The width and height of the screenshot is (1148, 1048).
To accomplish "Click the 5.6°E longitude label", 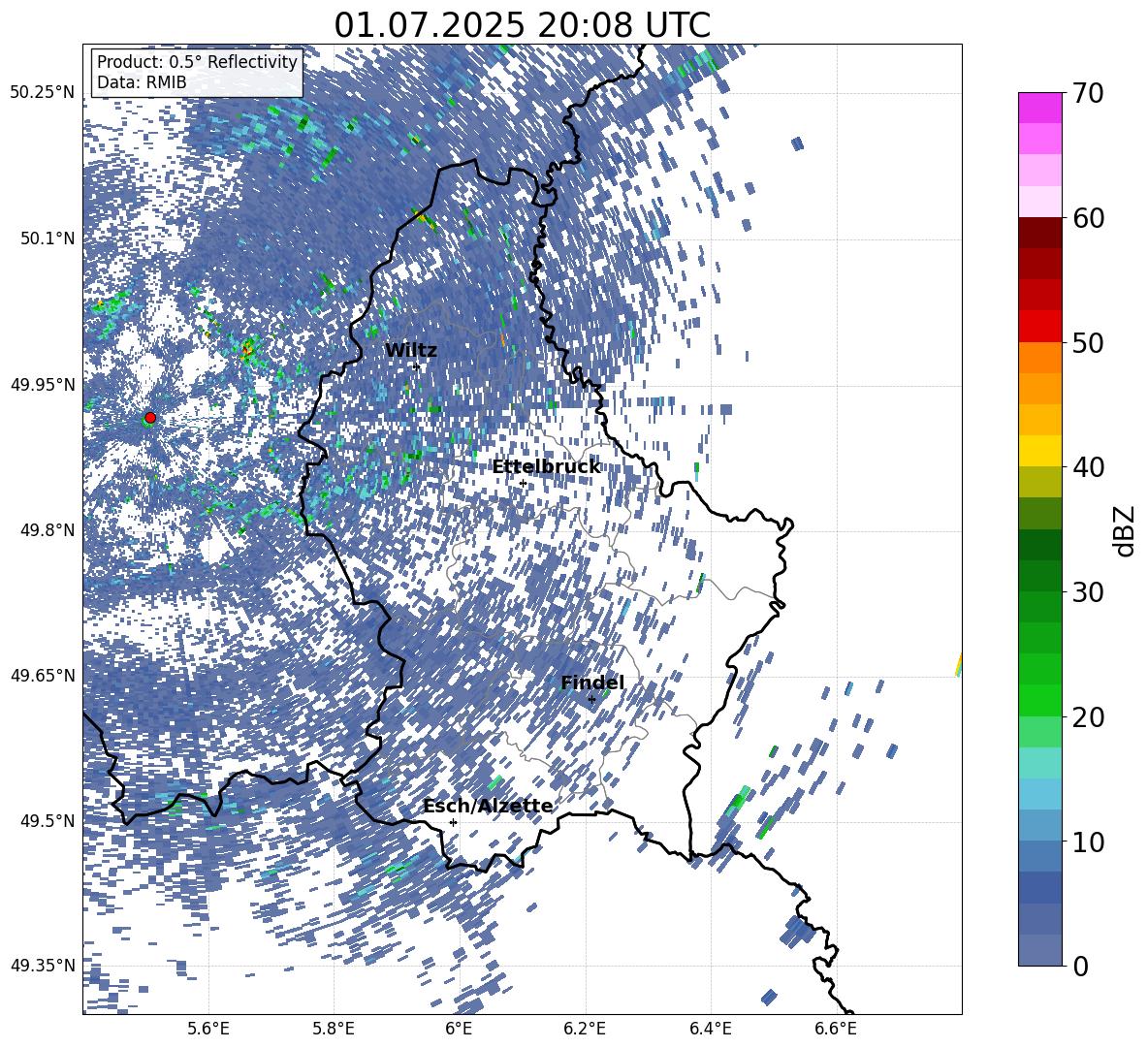I will [207, 1029].
